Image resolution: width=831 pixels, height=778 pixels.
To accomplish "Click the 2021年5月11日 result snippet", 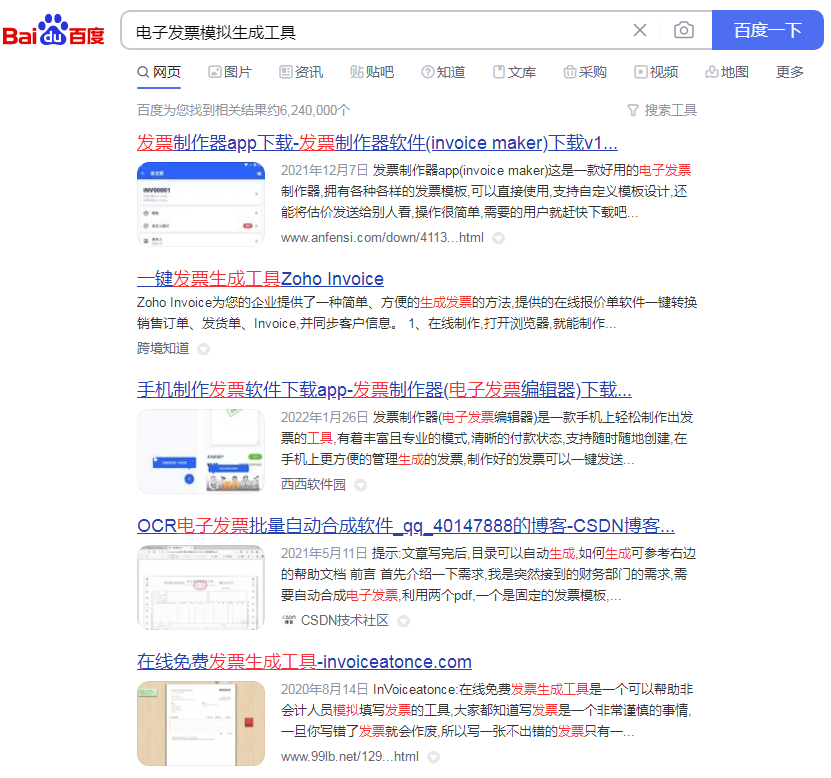I will (488, 574).
